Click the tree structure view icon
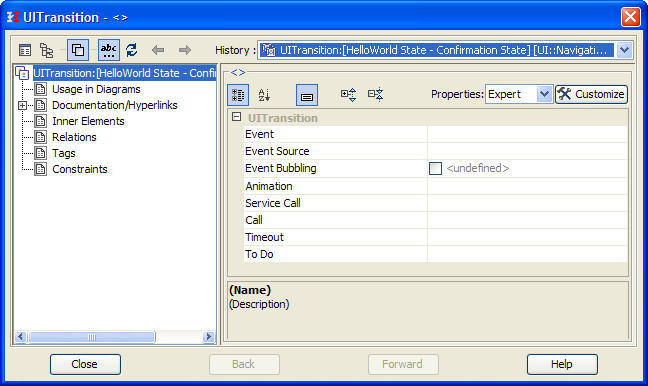The image size is (648, 386). tap(46, 50)
